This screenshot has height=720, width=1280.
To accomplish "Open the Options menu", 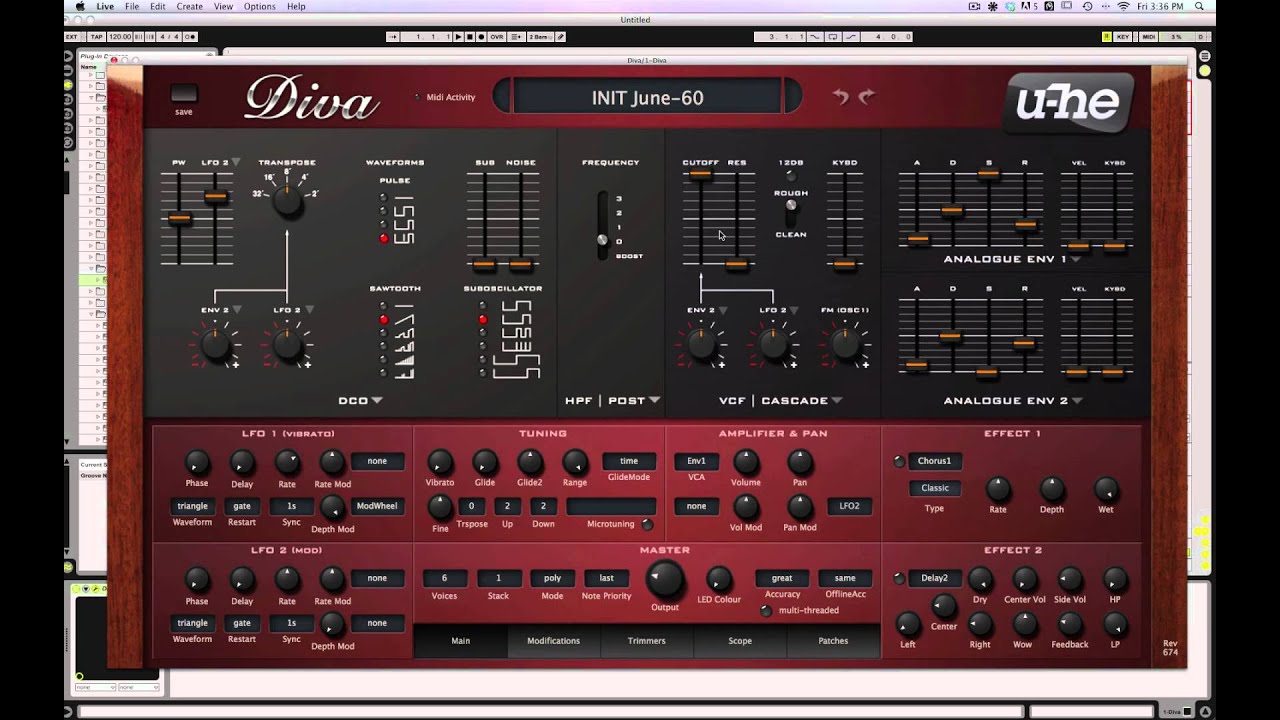I will coord(260,6).
